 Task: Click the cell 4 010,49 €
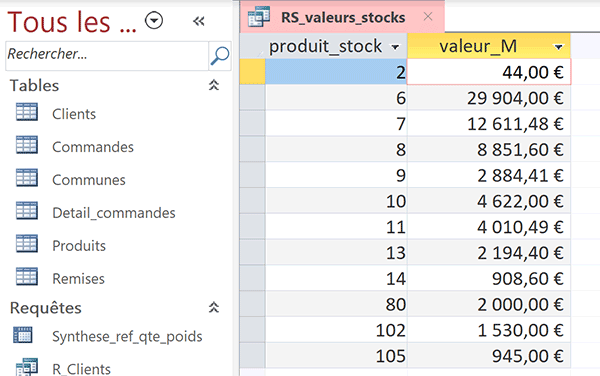click(489, 227)
